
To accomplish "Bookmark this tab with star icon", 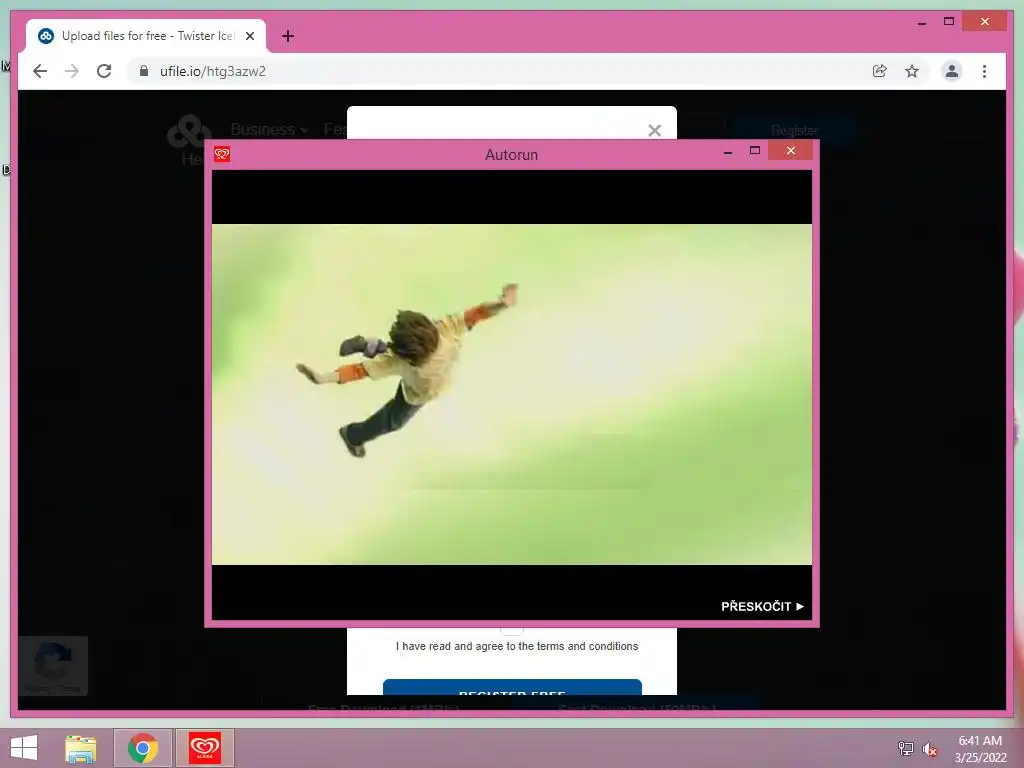I will tap(912, 71).
